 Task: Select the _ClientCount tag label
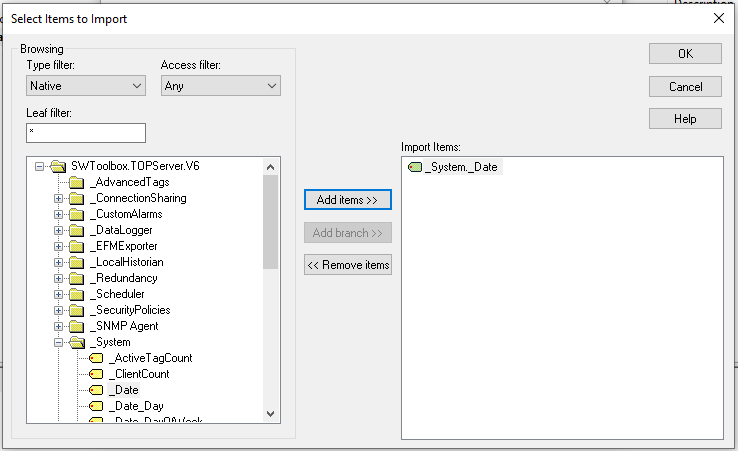click(139, 374)
